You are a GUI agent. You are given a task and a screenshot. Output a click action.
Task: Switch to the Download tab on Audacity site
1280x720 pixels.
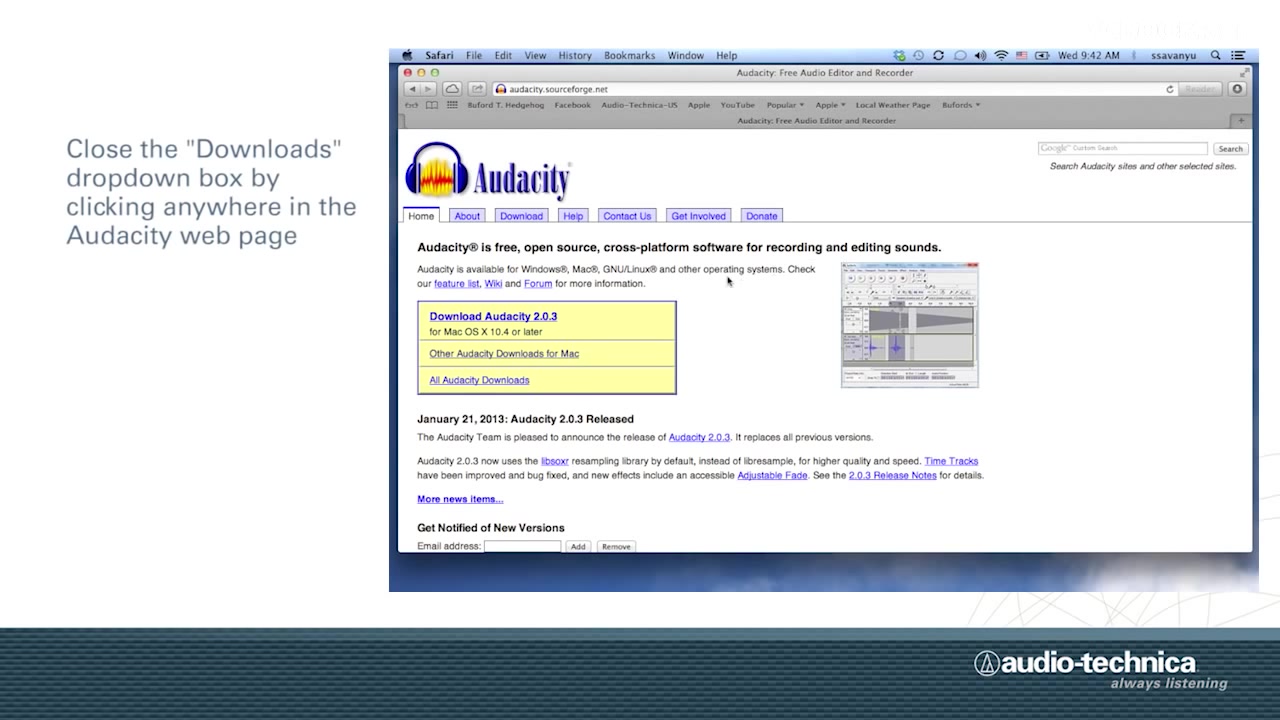click(x=521, y=216)
